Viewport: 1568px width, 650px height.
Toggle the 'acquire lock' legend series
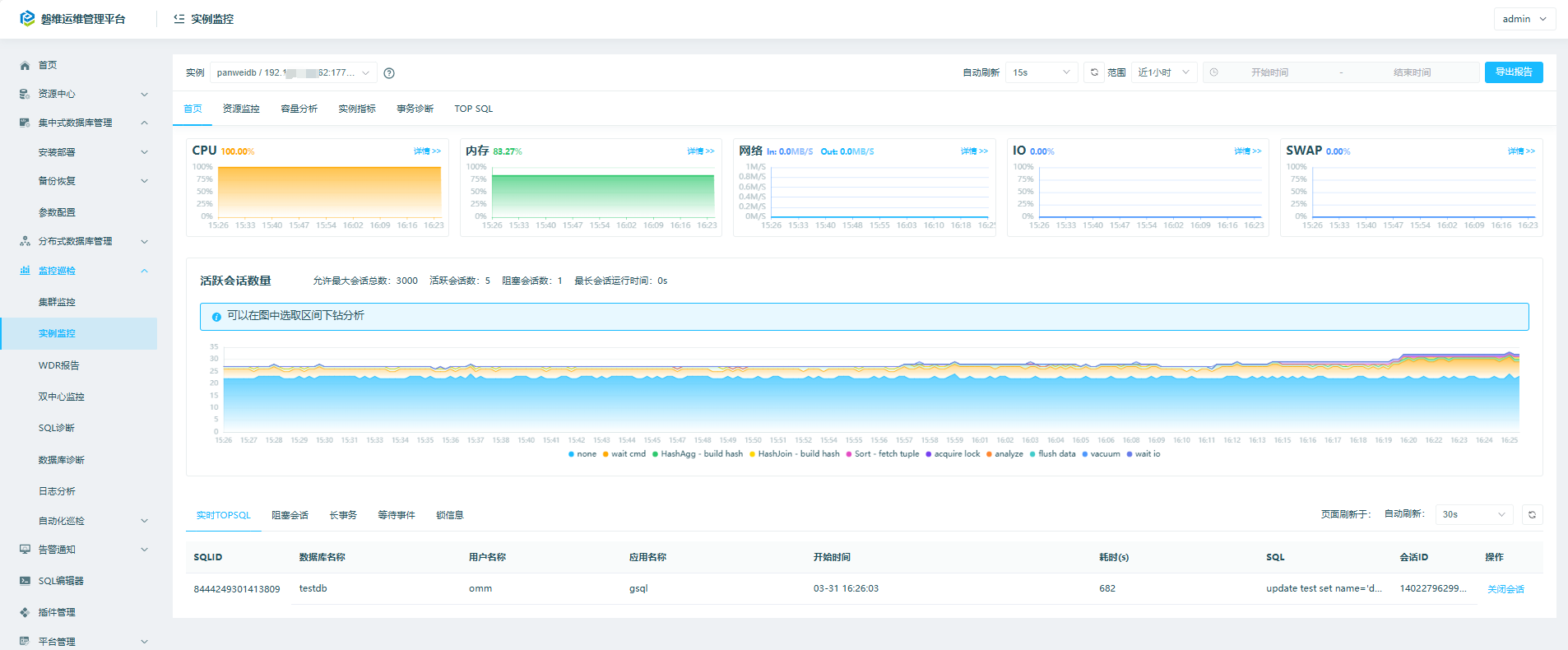(953, 454)
